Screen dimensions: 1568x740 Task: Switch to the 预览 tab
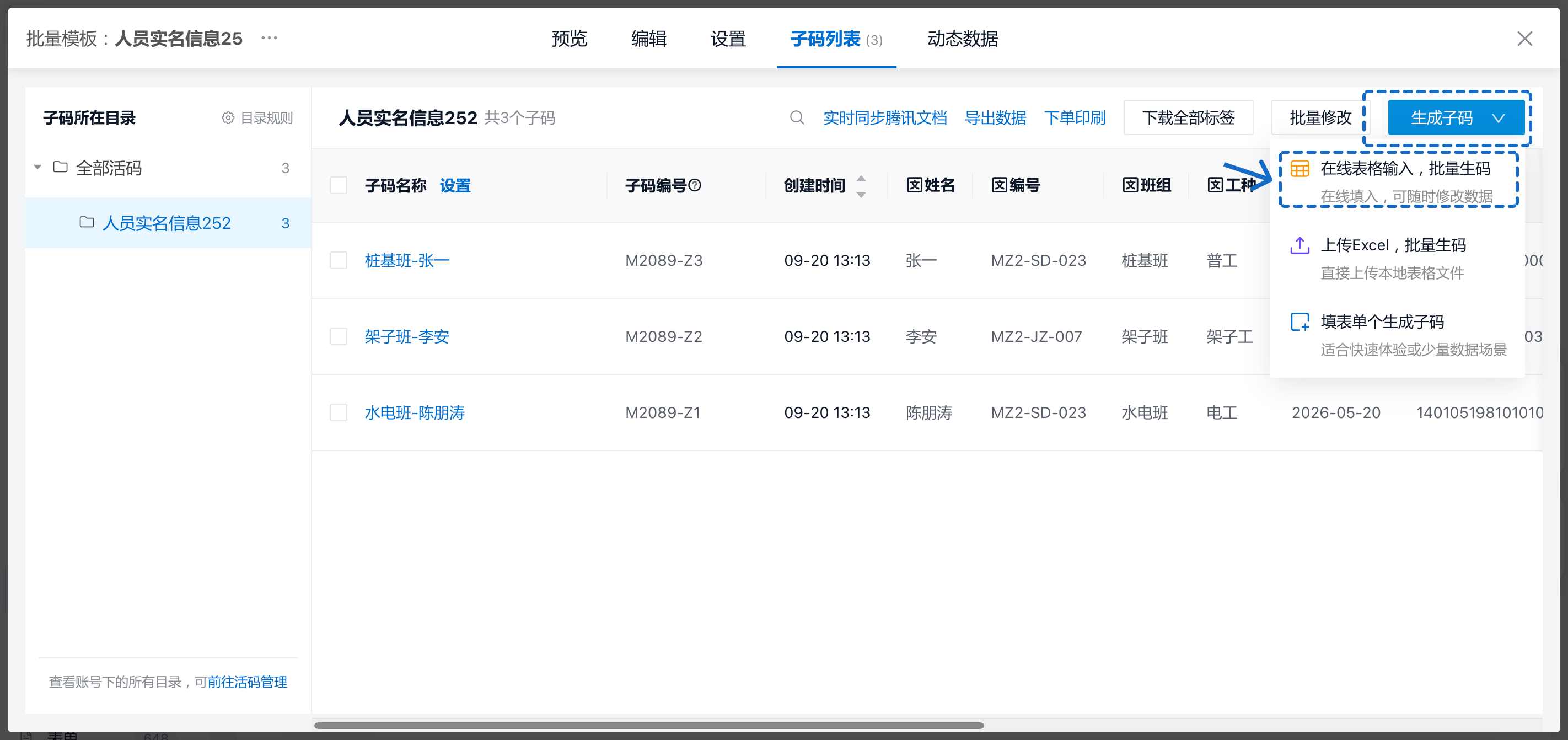[569, 39]
